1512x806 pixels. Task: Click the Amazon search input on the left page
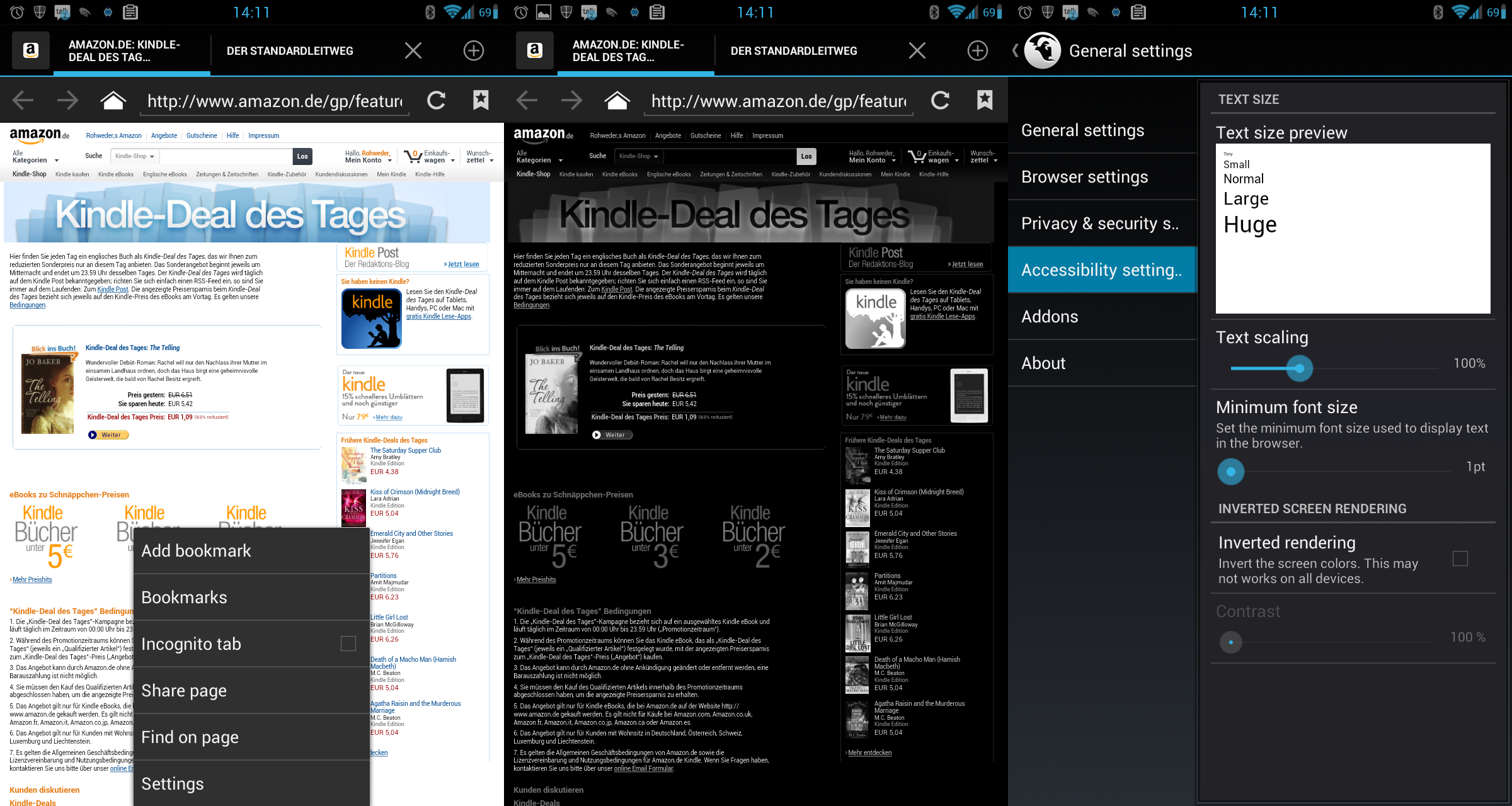point(226,156)
